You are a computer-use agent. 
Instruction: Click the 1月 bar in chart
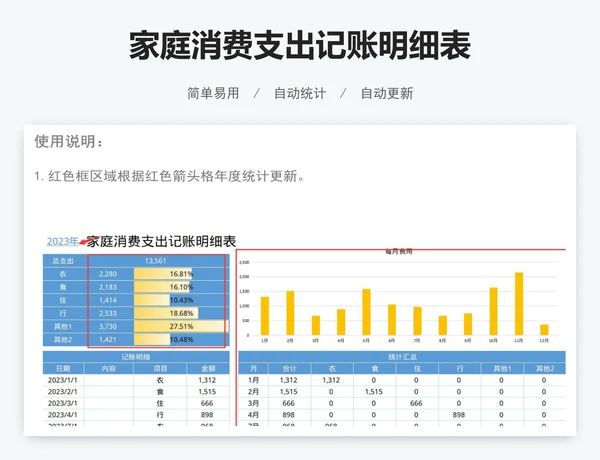(x=265, y=316)
